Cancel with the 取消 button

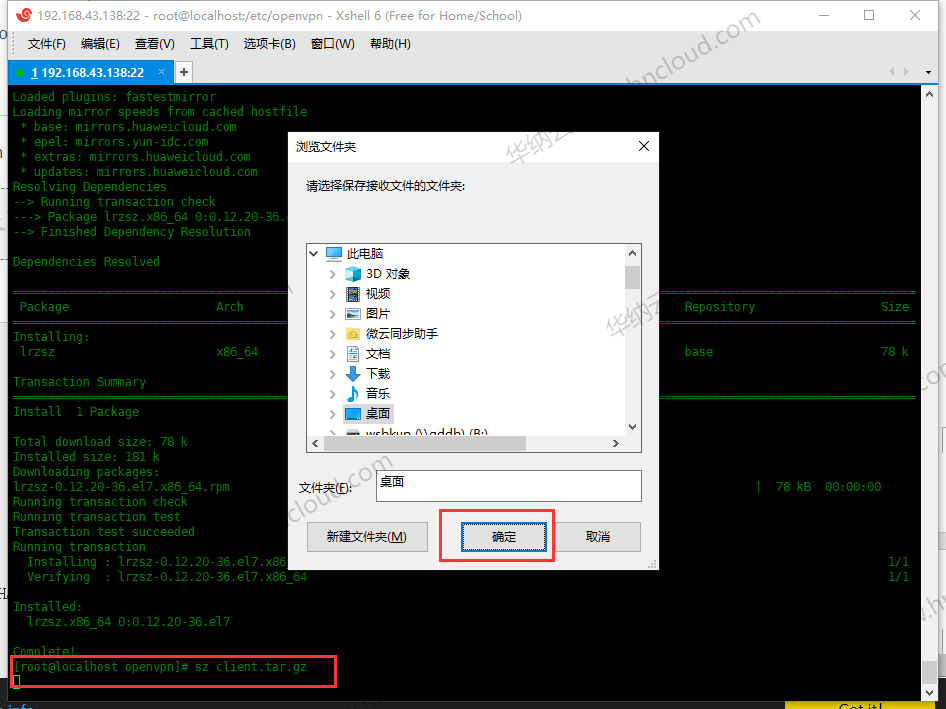[x=597, y=537]
